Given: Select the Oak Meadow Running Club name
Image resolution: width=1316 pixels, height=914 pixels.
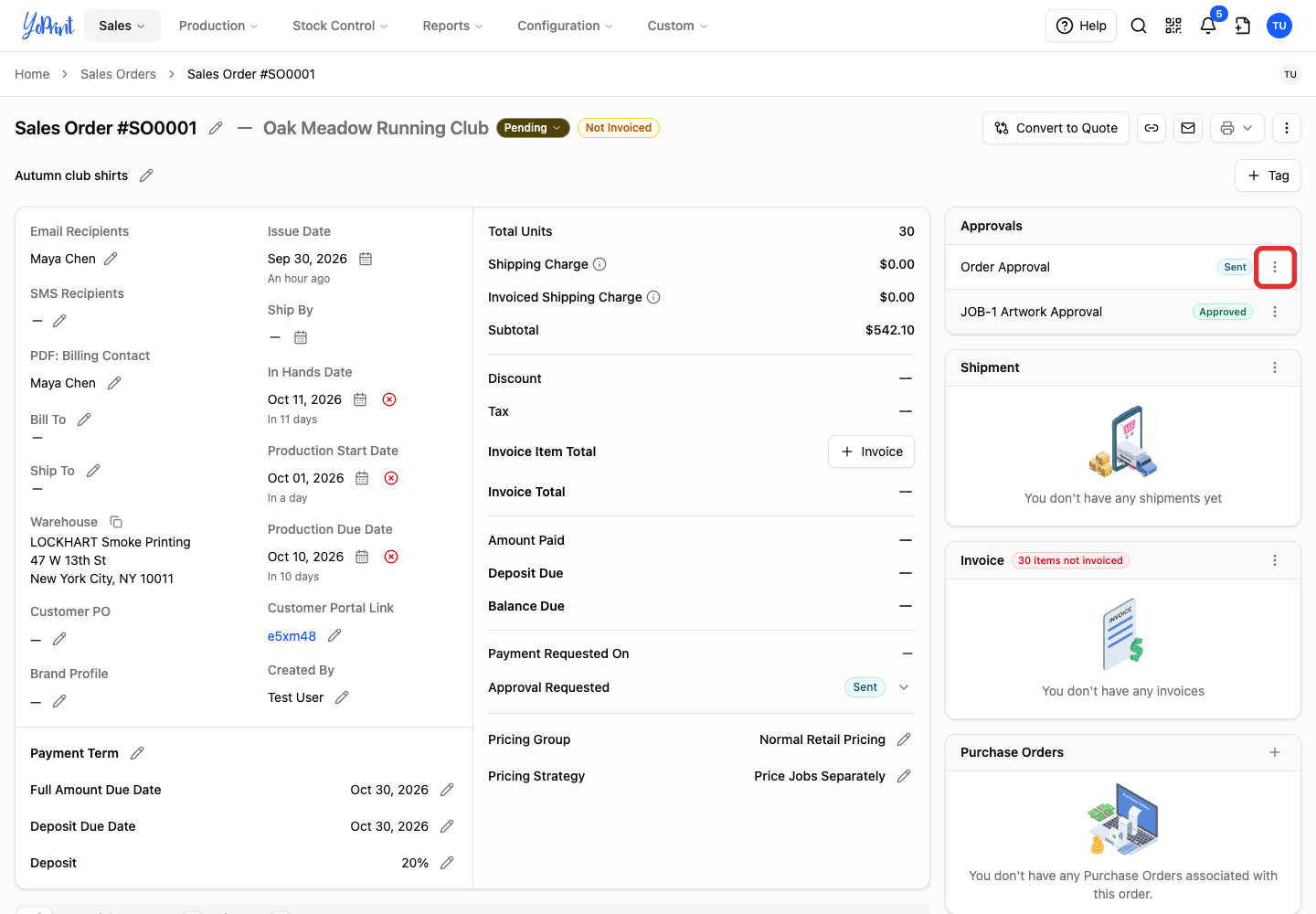Looking at the screenshot, I should 376,128.
